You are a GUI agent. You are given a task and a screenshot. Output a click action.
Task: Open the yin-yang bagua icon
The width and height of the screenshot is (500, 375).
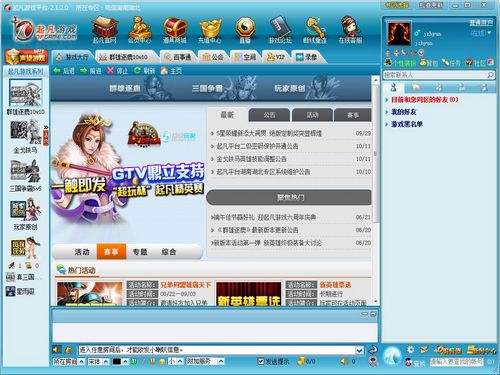pos(245,30)
